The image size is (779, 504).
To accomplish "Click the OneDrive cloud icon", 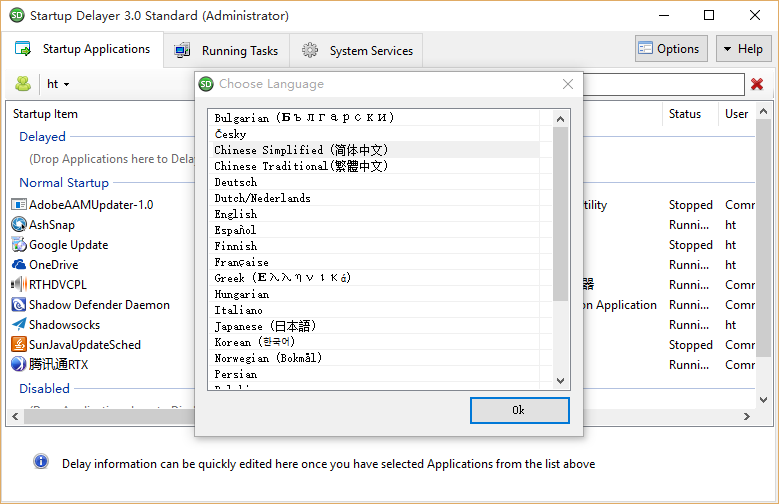I will point(19,265).
